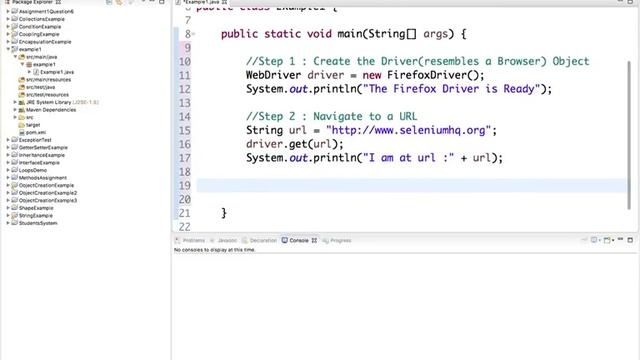
Task: Click the editor's vertical scrollbar
Action: point(629,135)
